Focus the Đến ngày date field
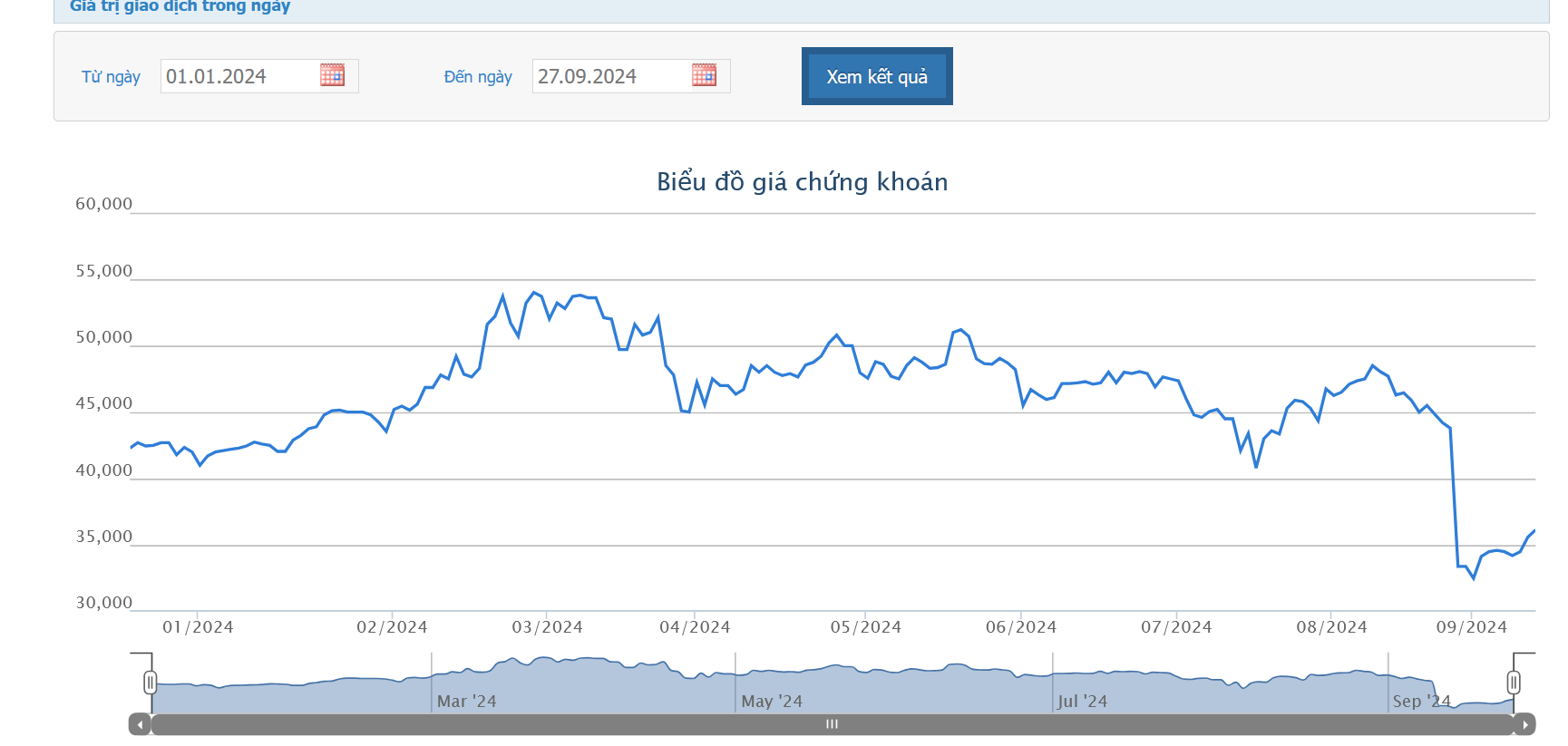1568x746 pixels. click(610, 76)
